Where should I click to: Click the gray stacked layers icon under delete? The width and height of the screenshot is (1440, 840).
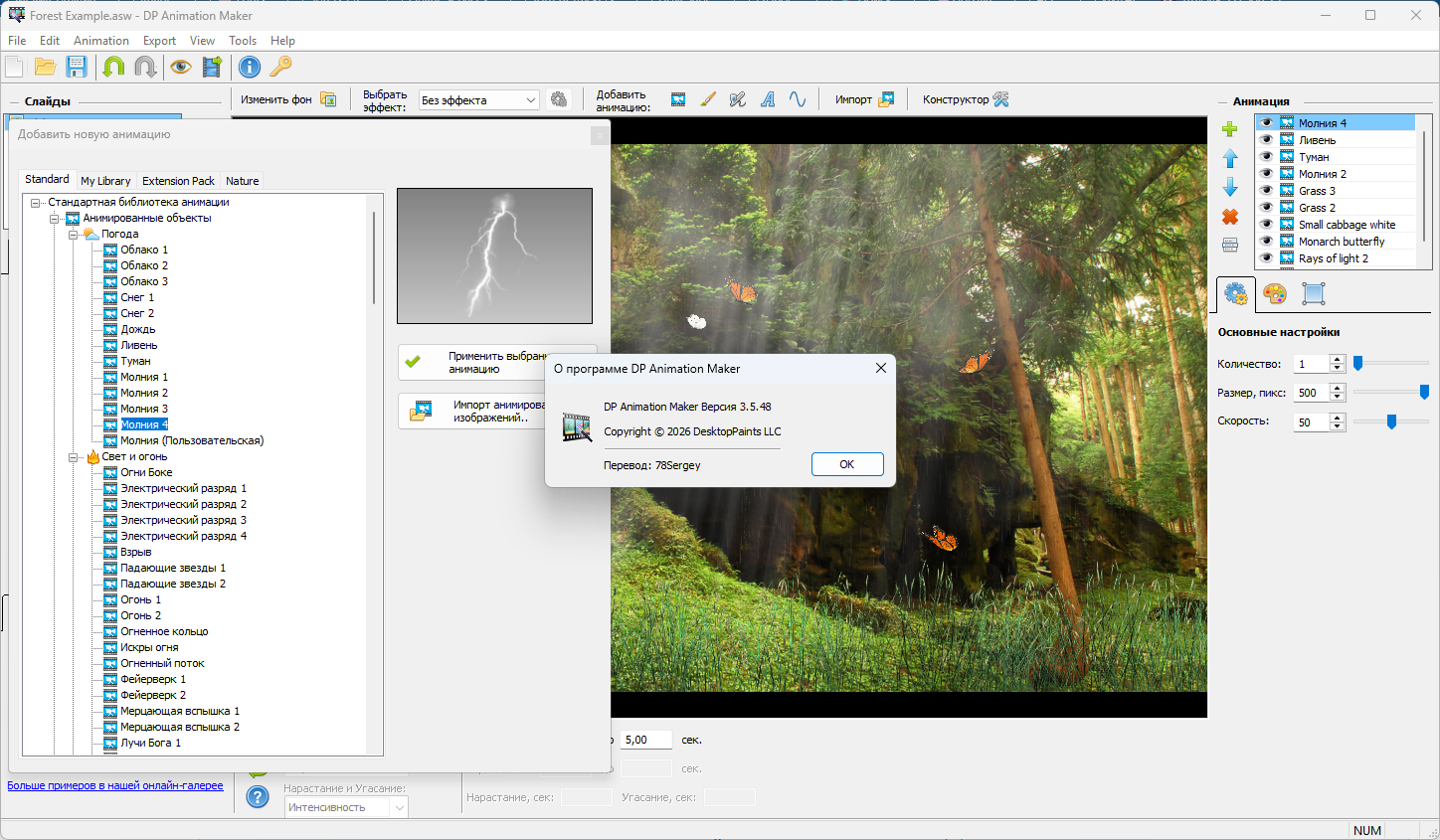1230,245
